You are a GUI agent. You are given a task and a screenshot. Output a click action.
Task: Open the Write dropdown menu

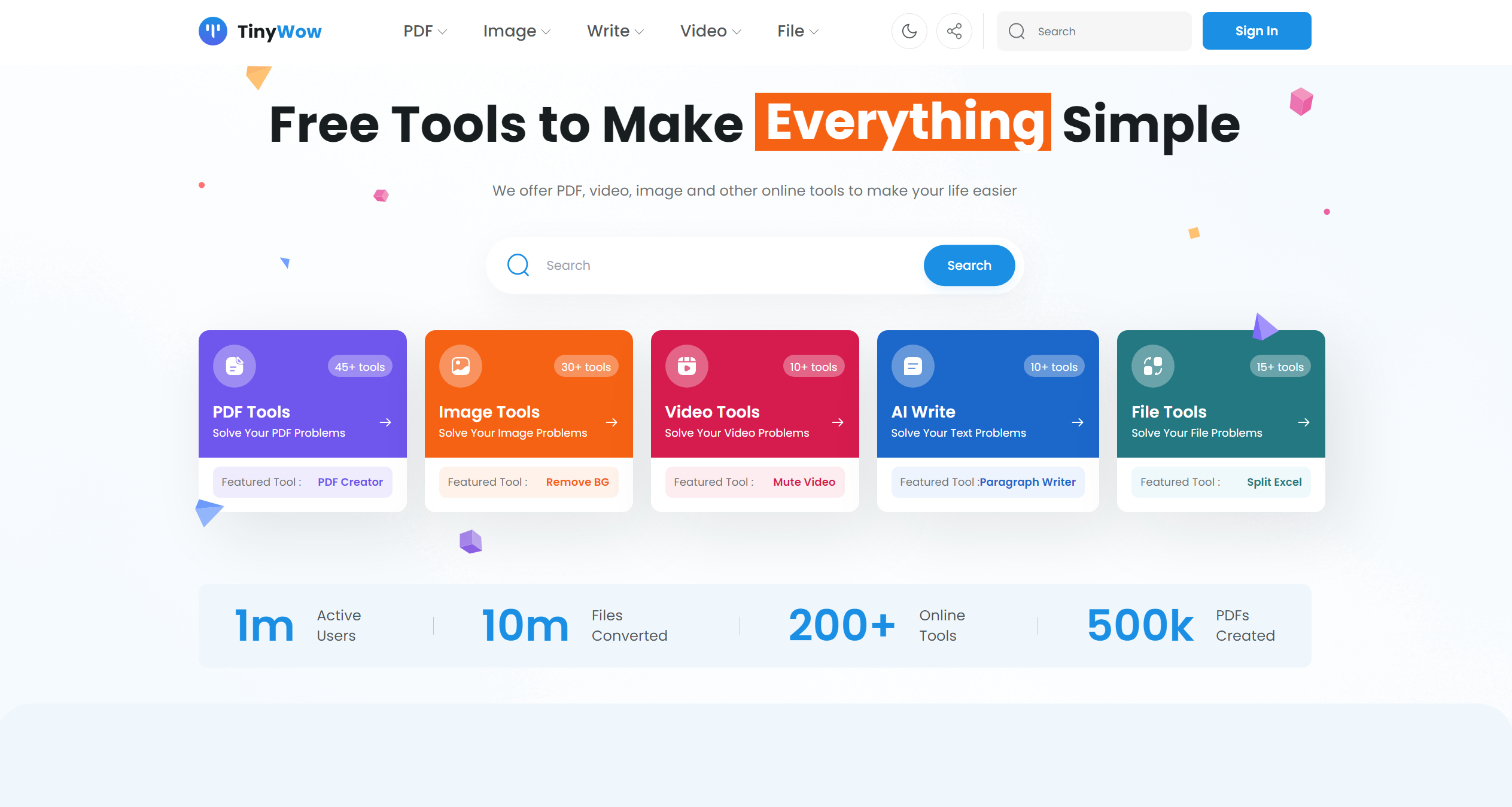coord(615,31)
